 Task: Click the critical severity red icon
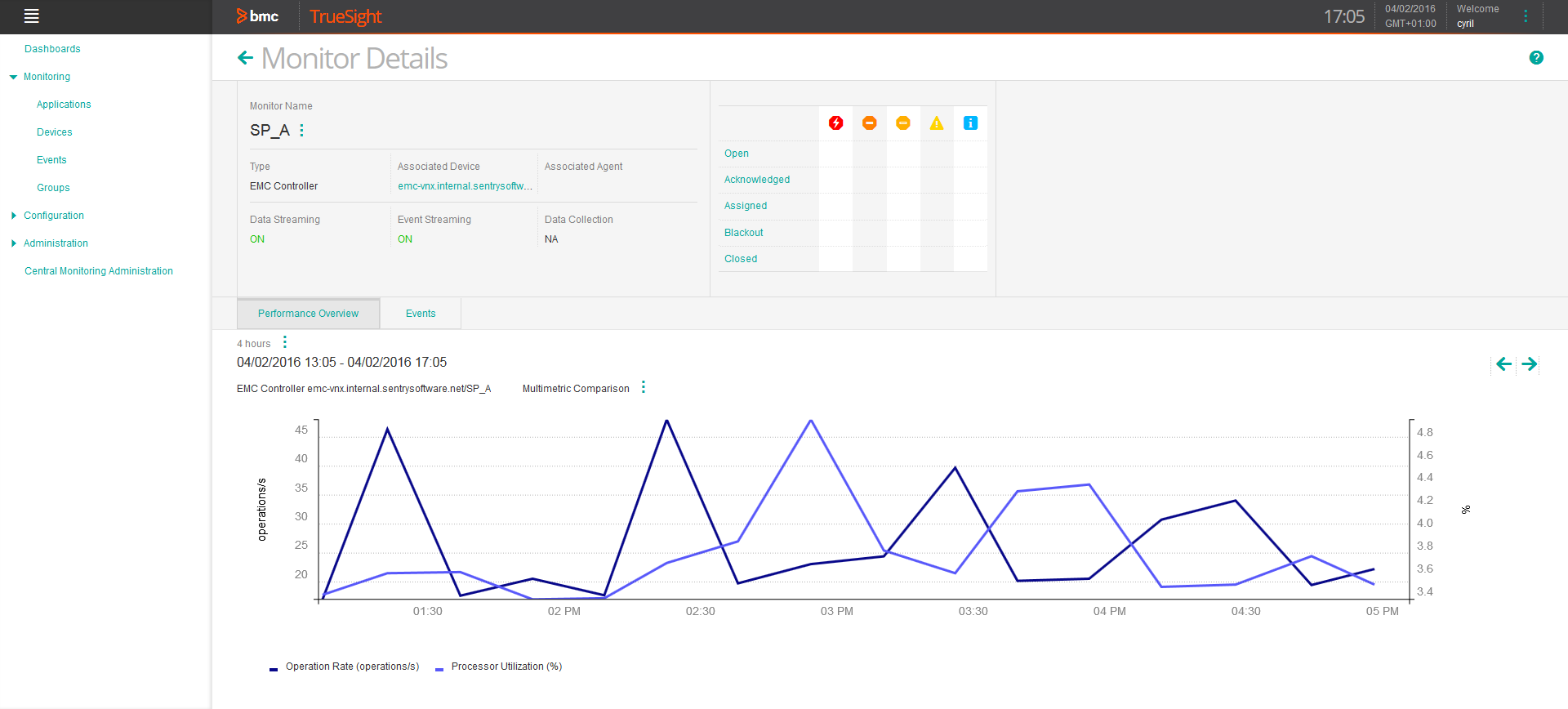pyautogui.click(x=835, y=123)
